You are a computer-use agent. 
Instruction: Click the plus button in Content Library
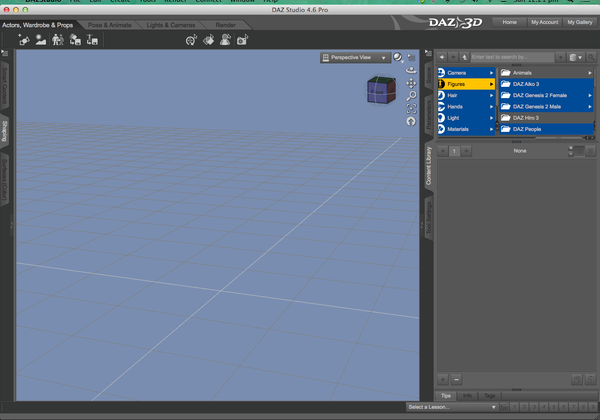(443, 379)
